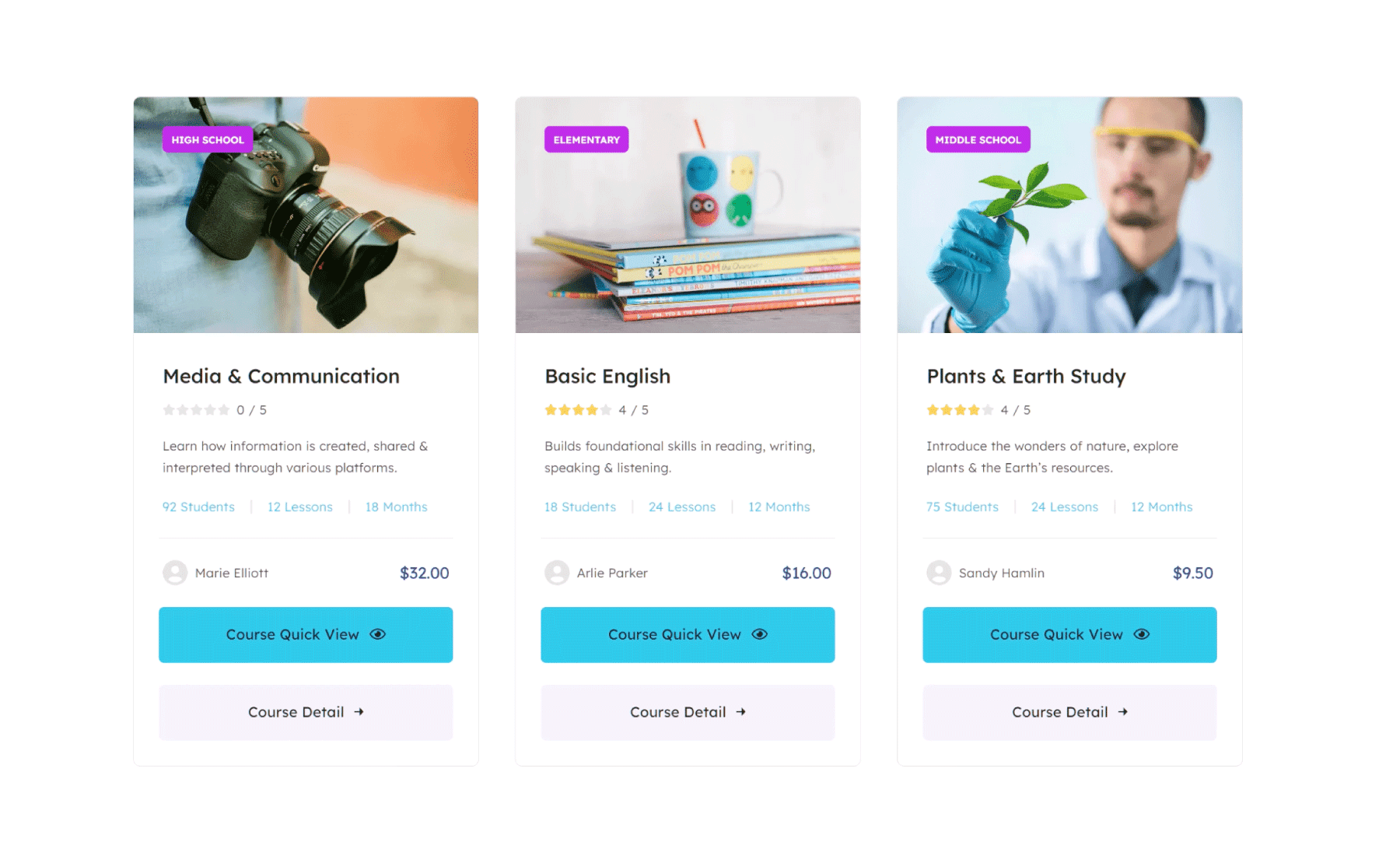Screen dimensions: 1400x856
Task: Open the Basic English course title
Action: click(x=607, y=377)
